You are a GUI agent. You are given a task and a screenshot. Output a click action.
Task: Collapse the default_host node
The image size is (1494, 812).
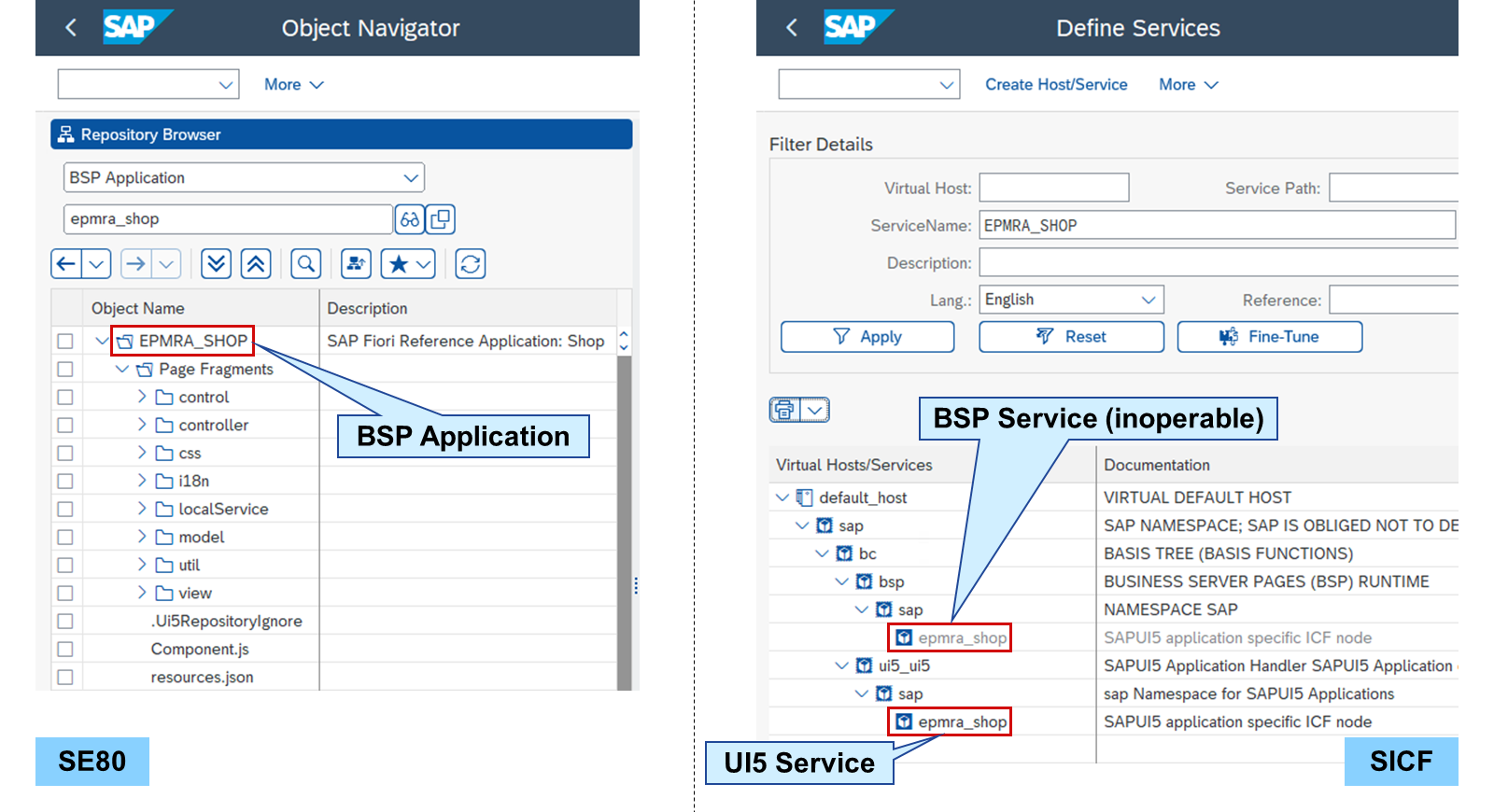782,498
